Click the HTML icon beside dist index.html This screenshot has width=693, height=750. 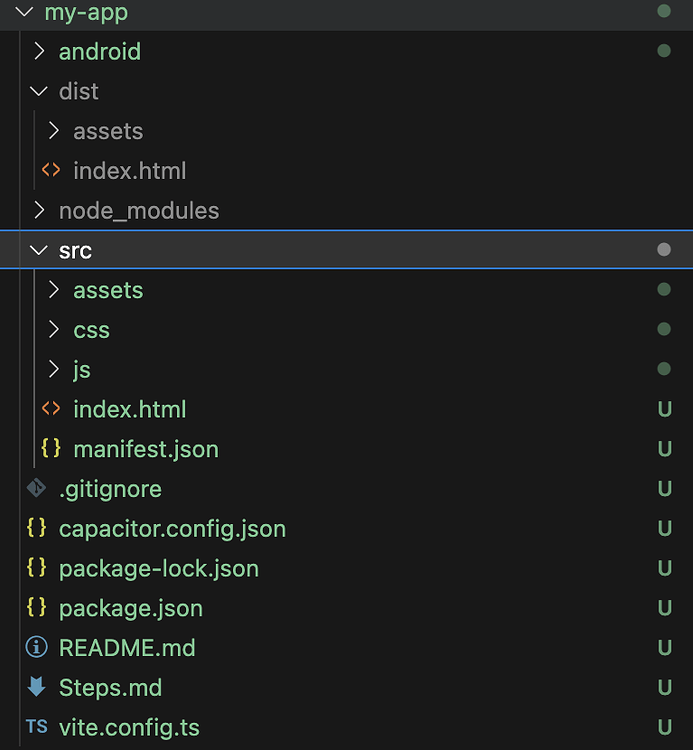(50, 171)
